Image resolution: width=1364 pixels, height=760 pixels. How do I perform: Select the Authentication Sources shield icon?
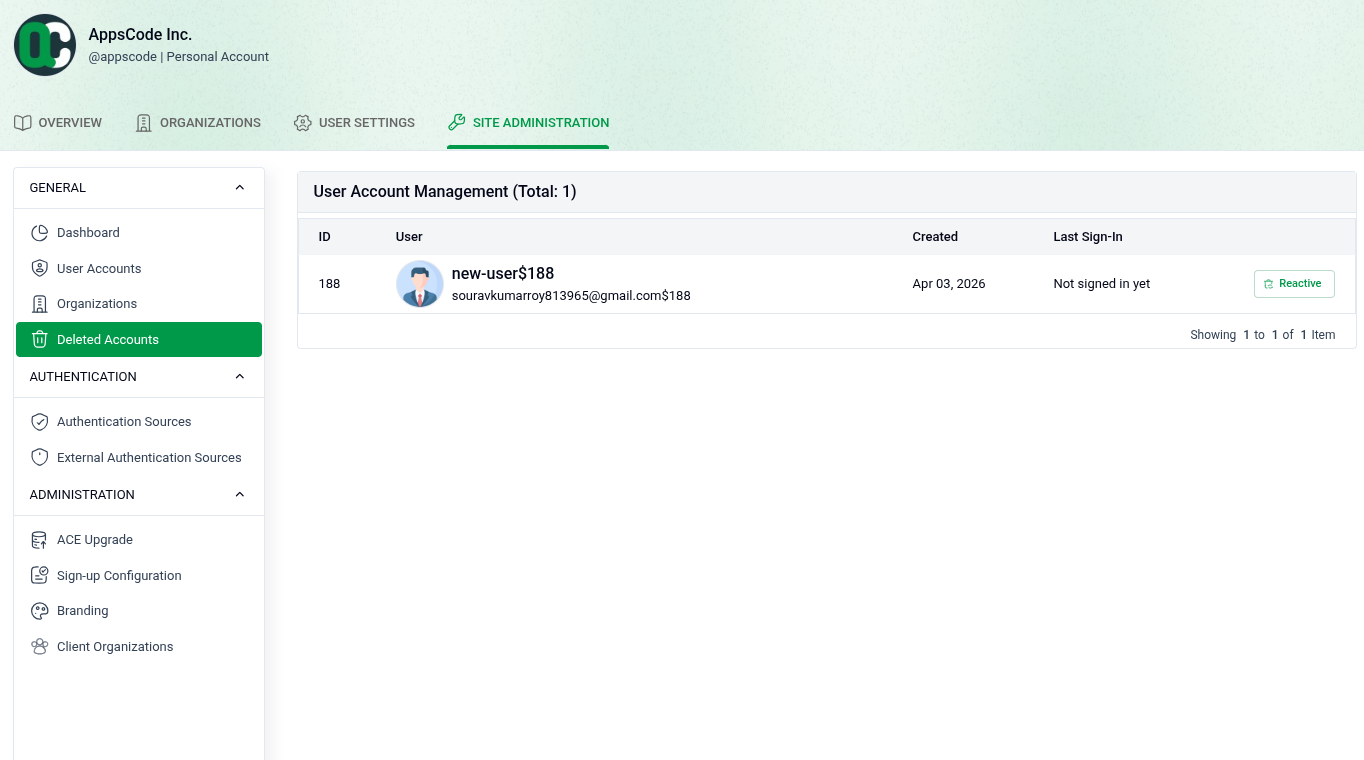40,421
